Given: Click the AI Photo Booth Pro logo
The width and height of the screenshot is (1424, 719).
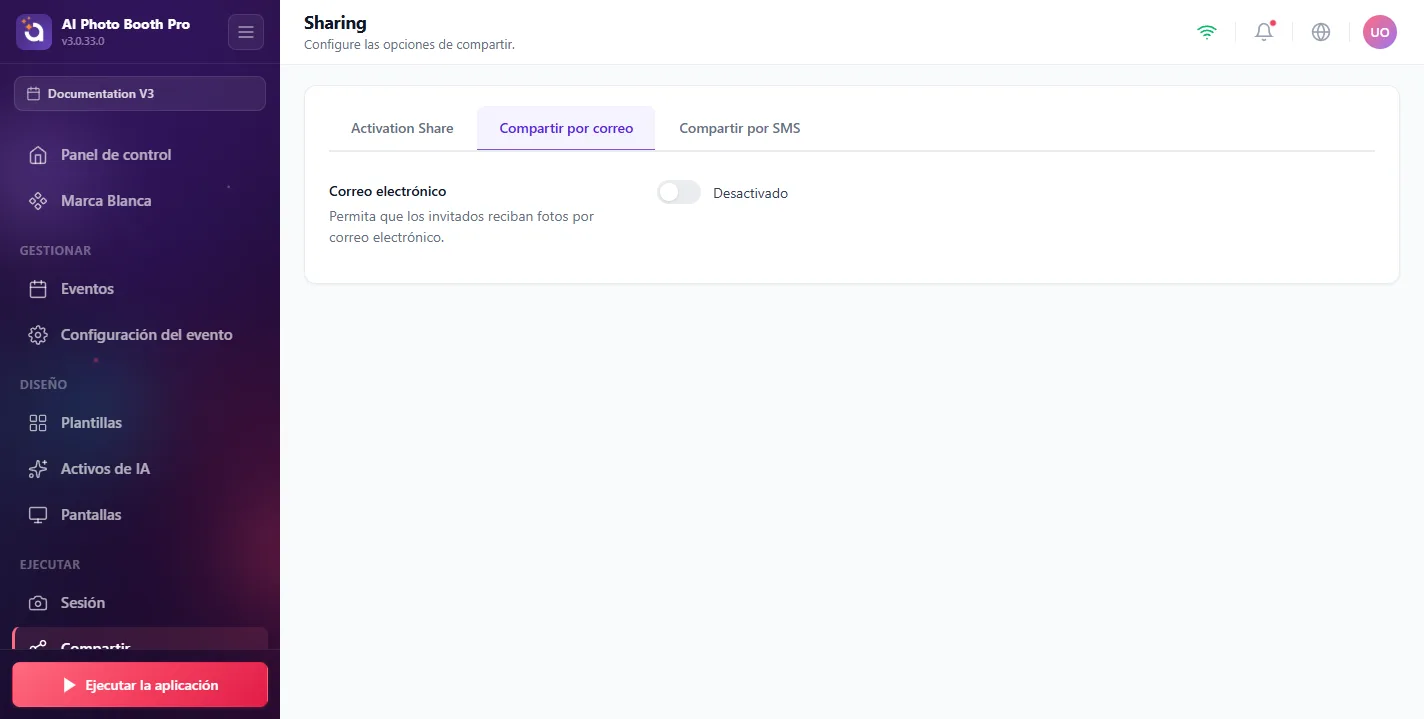Looking at the screenshot, I should pyautogui.click(x=33, y=32).
